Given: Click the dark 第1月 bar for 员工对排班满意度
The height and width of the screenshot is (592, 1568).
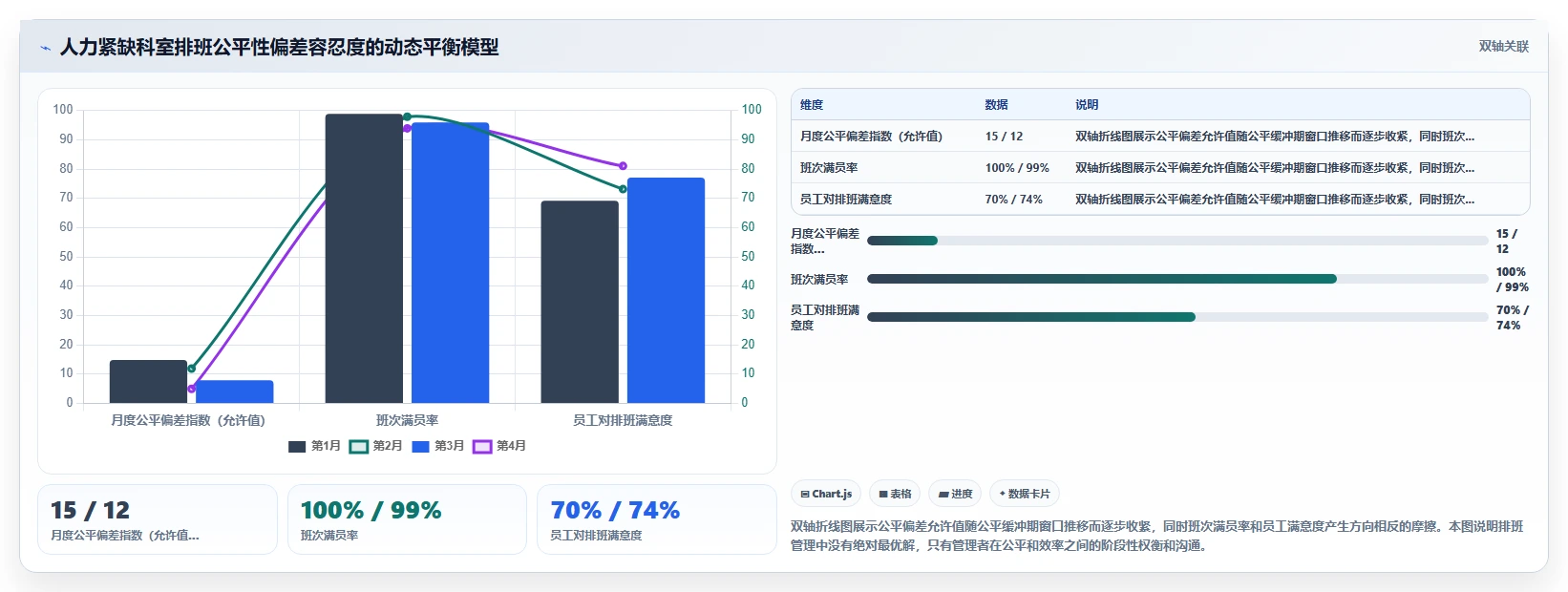Looking at the screenshot, I should tap(580, 302).
